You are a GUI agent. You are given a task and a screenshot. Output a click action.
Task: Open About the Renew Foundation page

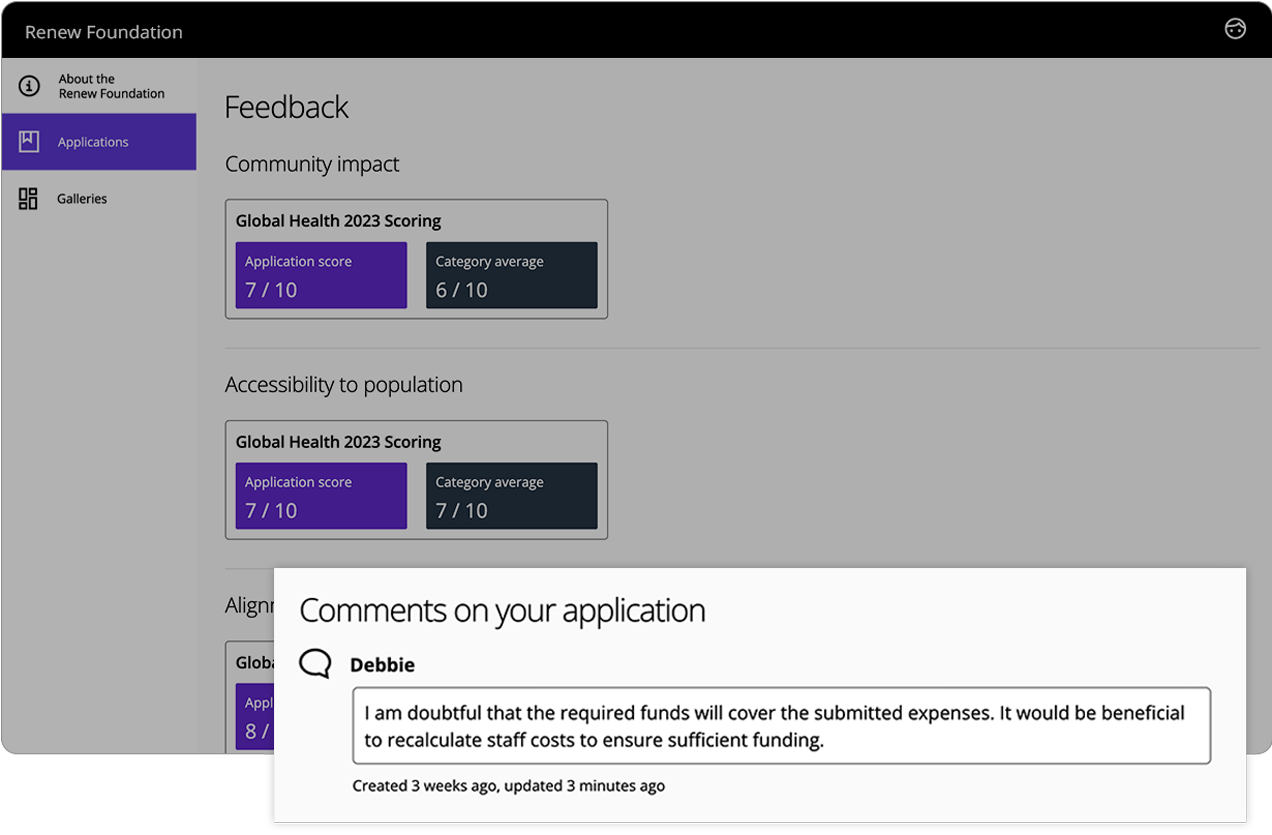[x=111, y=86]
